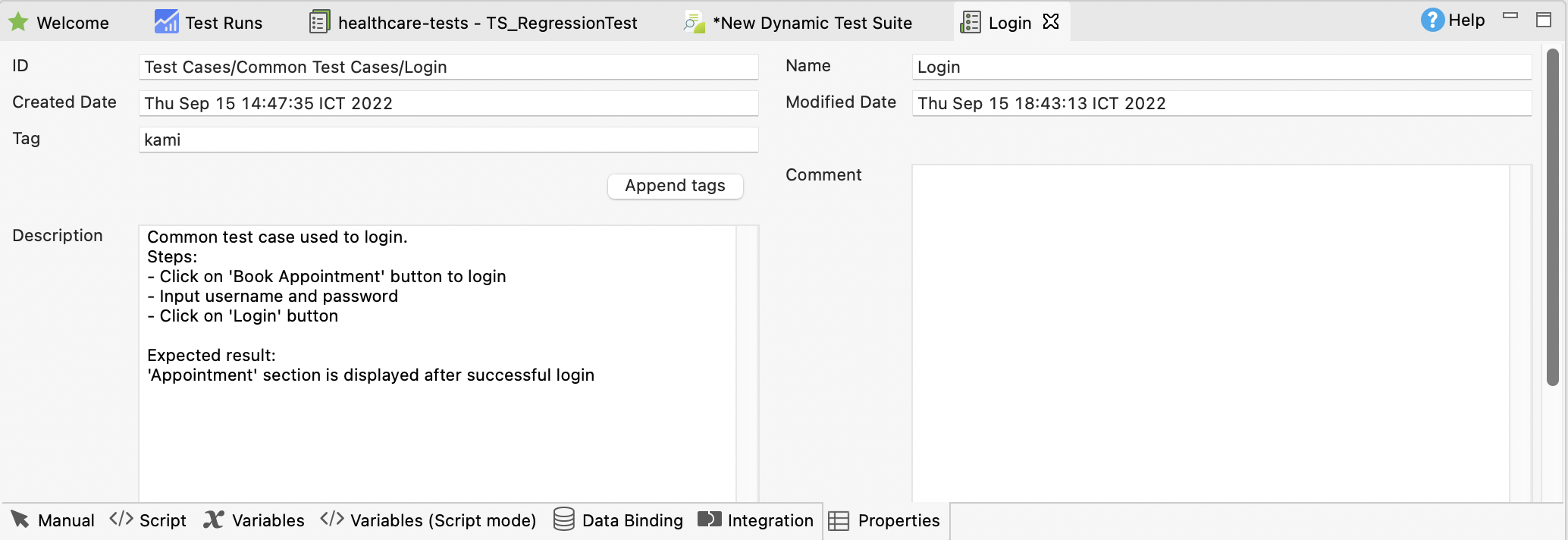This screenshot has height=540, width=1568.
Task: Click inside the Description text area
Action: point(437,425)
